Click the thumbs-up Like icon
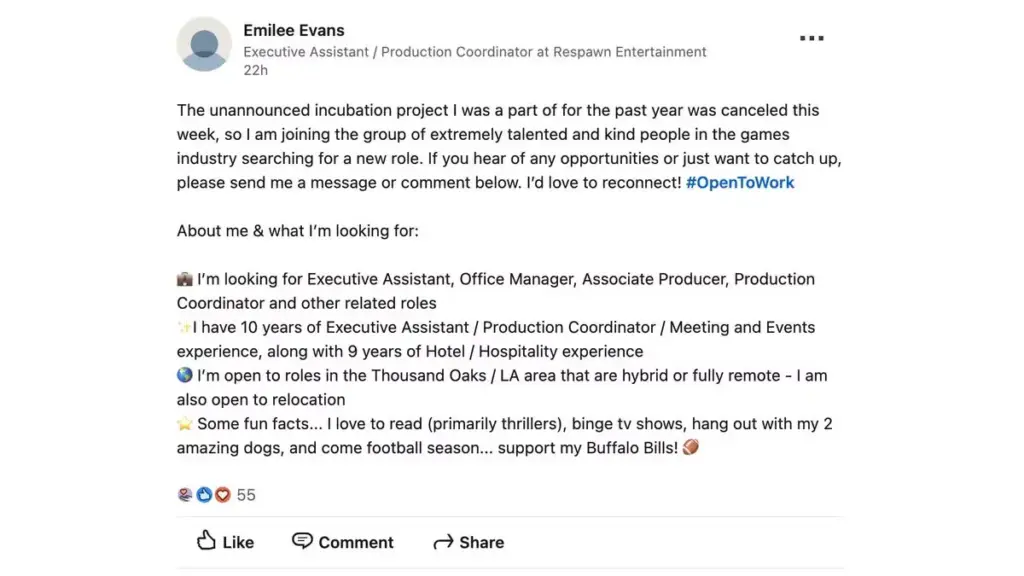The image size is (1024, 576). click(x=206, y=540)
